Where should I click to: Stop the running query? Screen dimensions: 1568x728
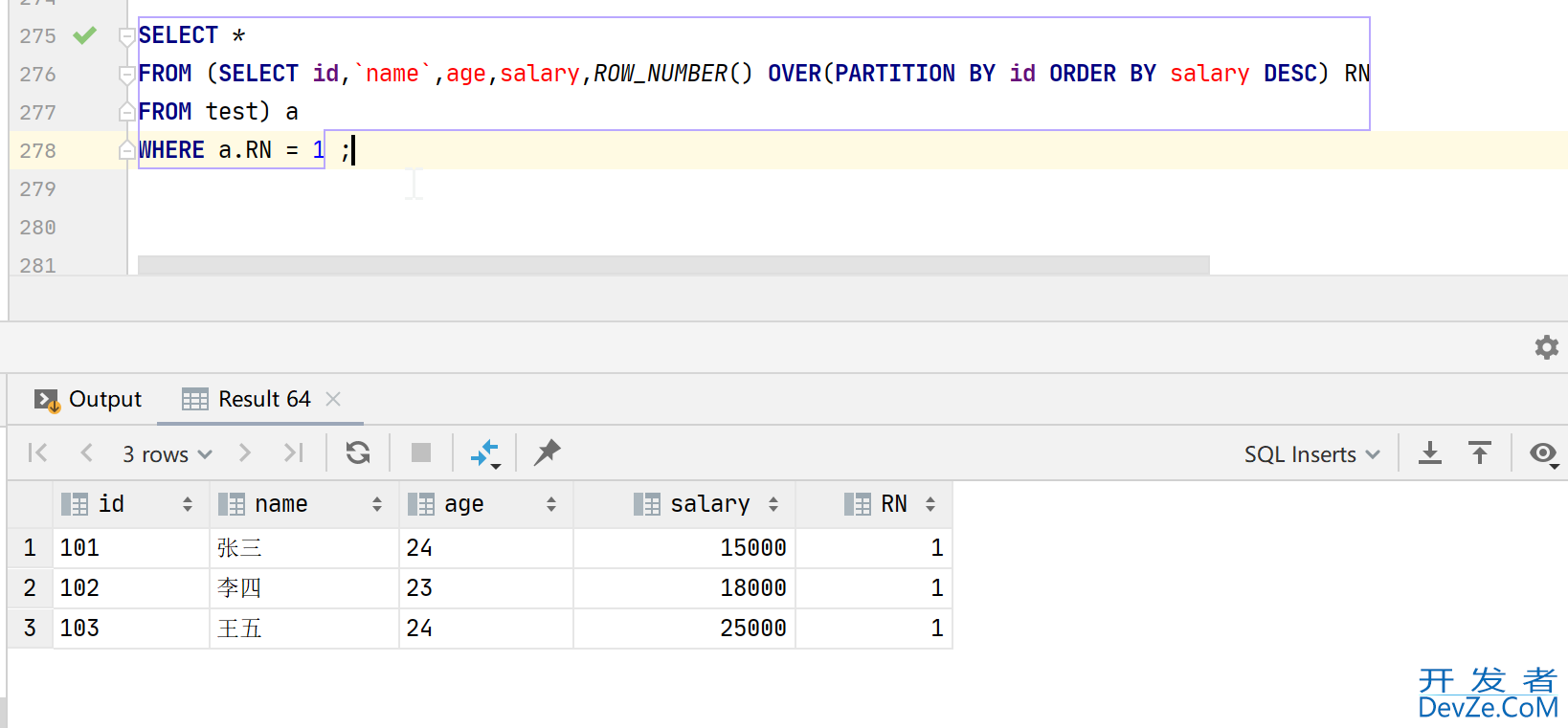pos(421,452)
